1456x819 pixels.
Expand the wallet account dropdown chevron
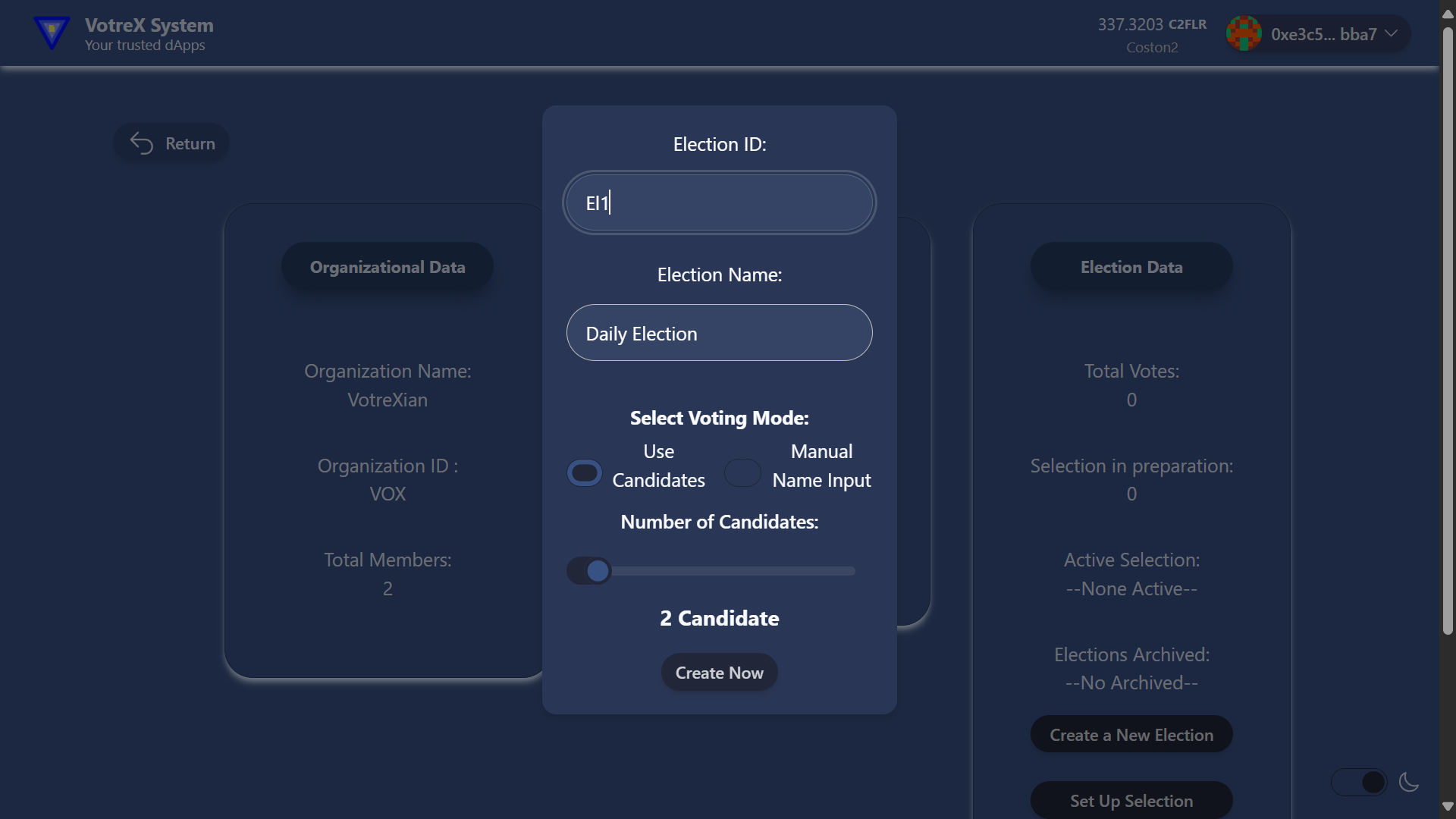click(x=1392, y=34)
